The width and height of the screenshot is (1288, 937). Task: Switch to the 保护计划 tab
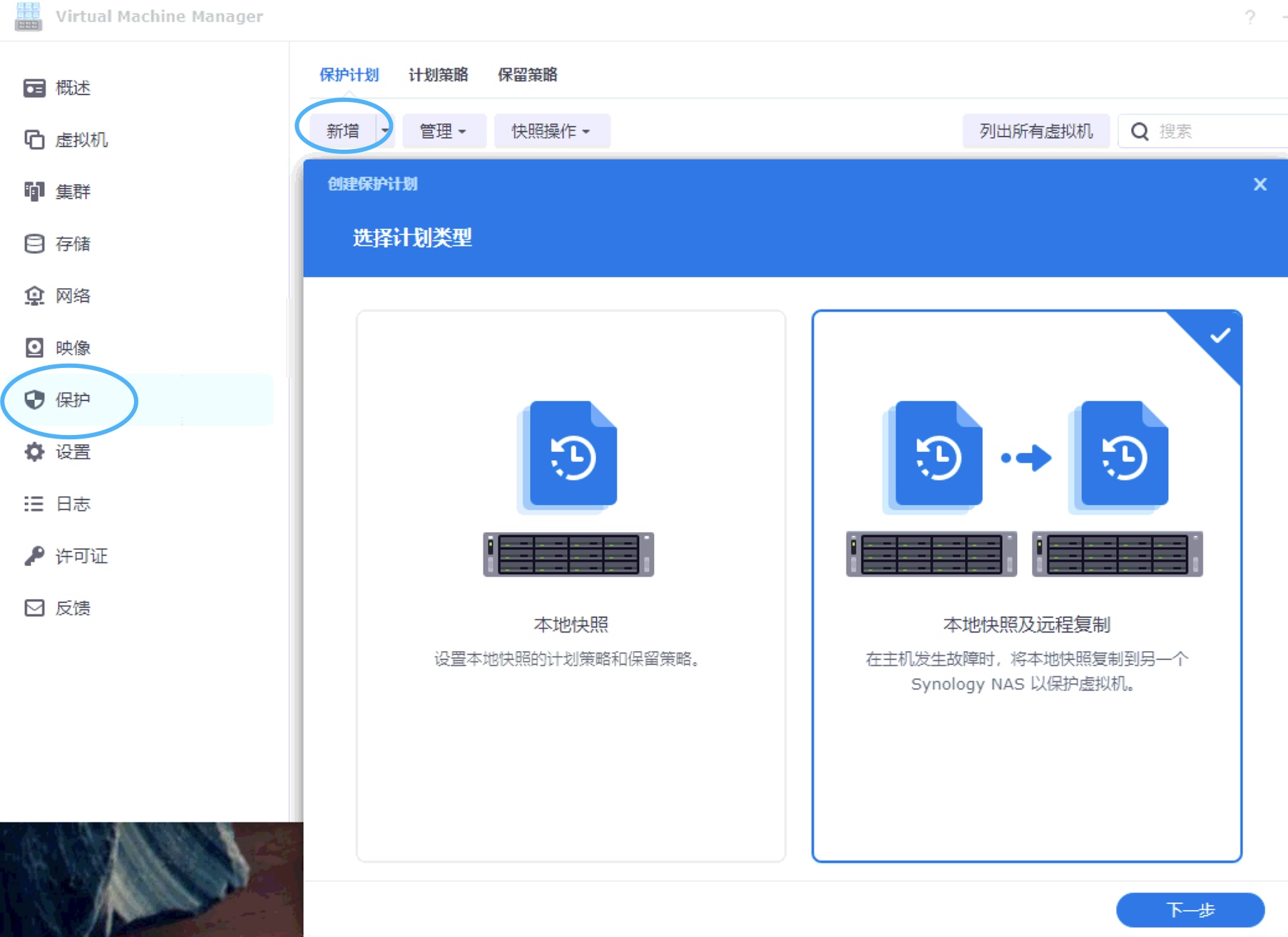click(349, 75)
